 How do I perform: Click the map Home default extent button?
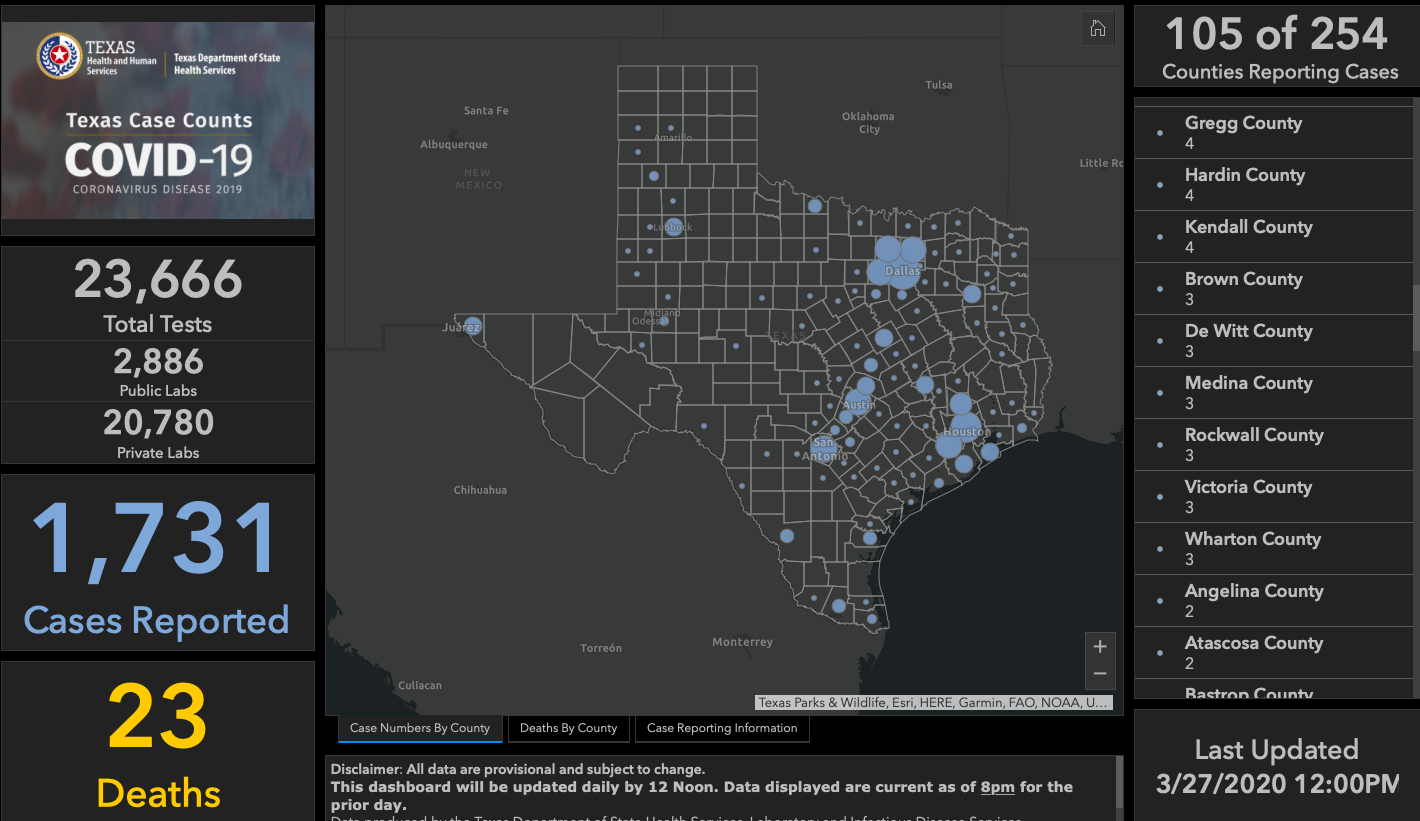point(1097,29)
